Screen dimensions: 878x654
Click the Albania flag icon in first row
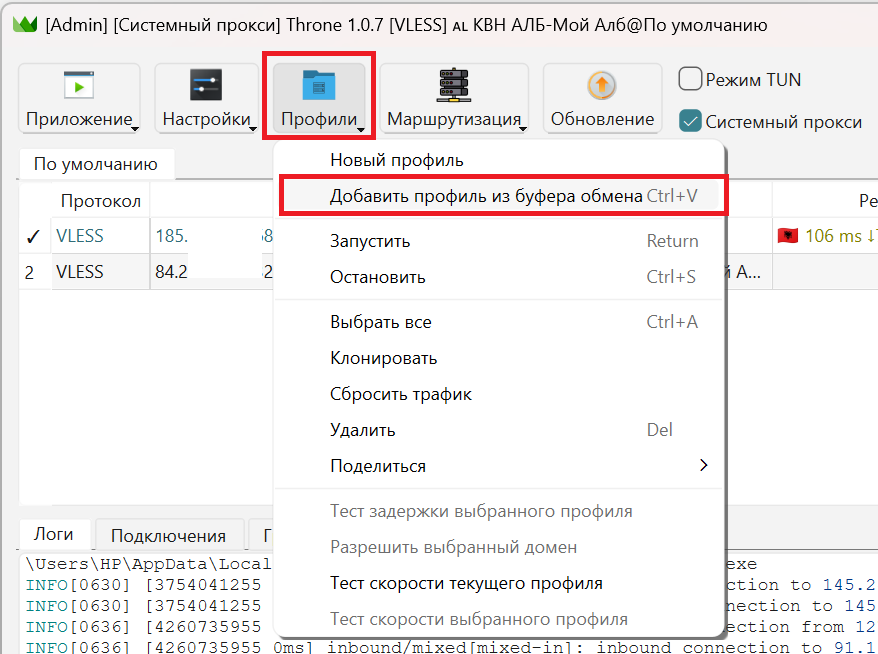point(788,236)
